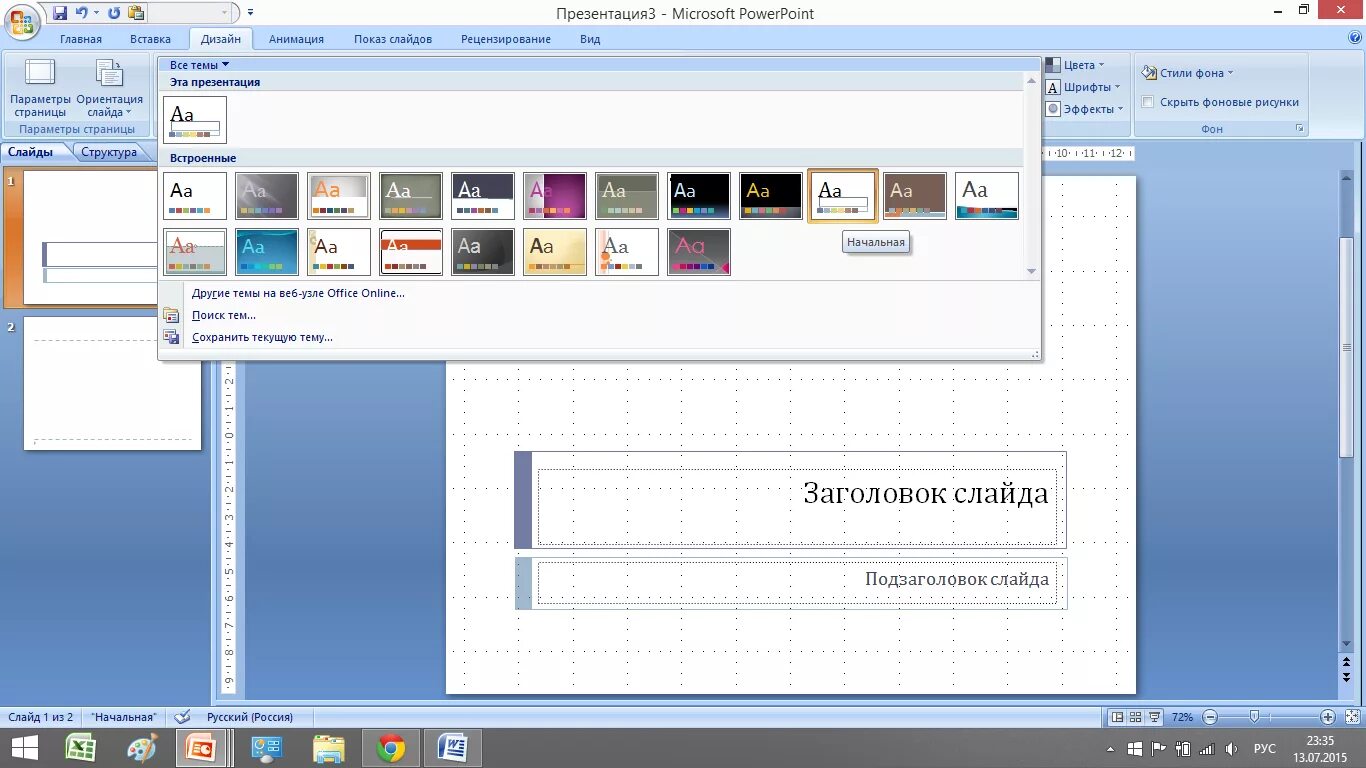The image size is (1366, 768).
Task: Choose Other themes on Office Online
Action: [299, 293]
